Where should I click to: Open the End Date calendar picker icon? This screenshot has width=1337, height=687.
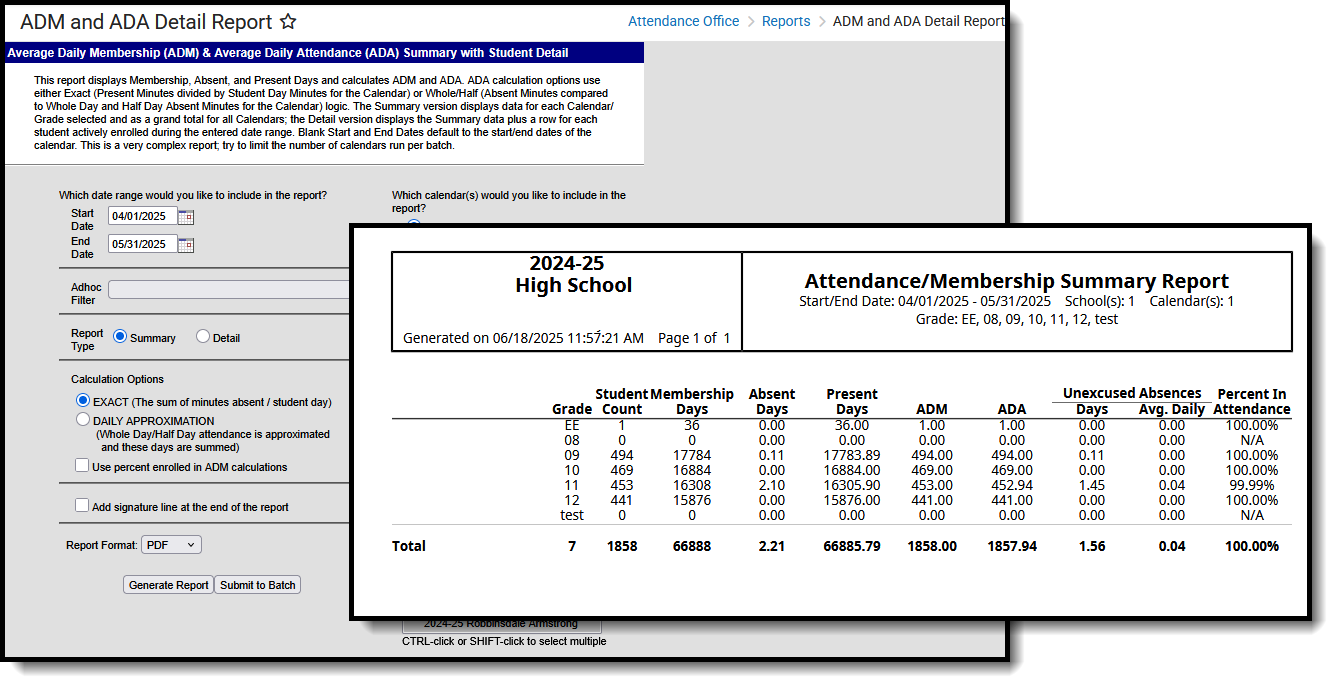point(186,244)
